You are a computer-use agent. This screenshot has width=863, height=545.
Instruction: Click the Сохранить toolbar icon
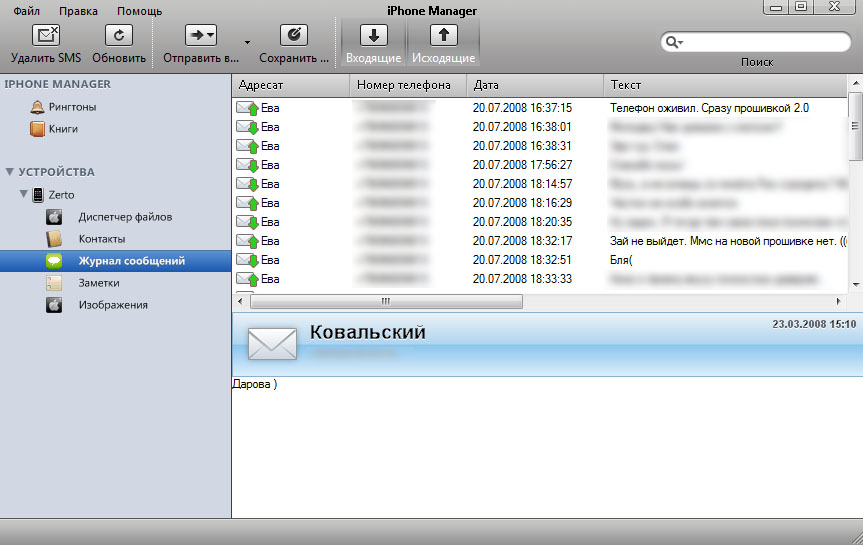[x=294, y=36]
